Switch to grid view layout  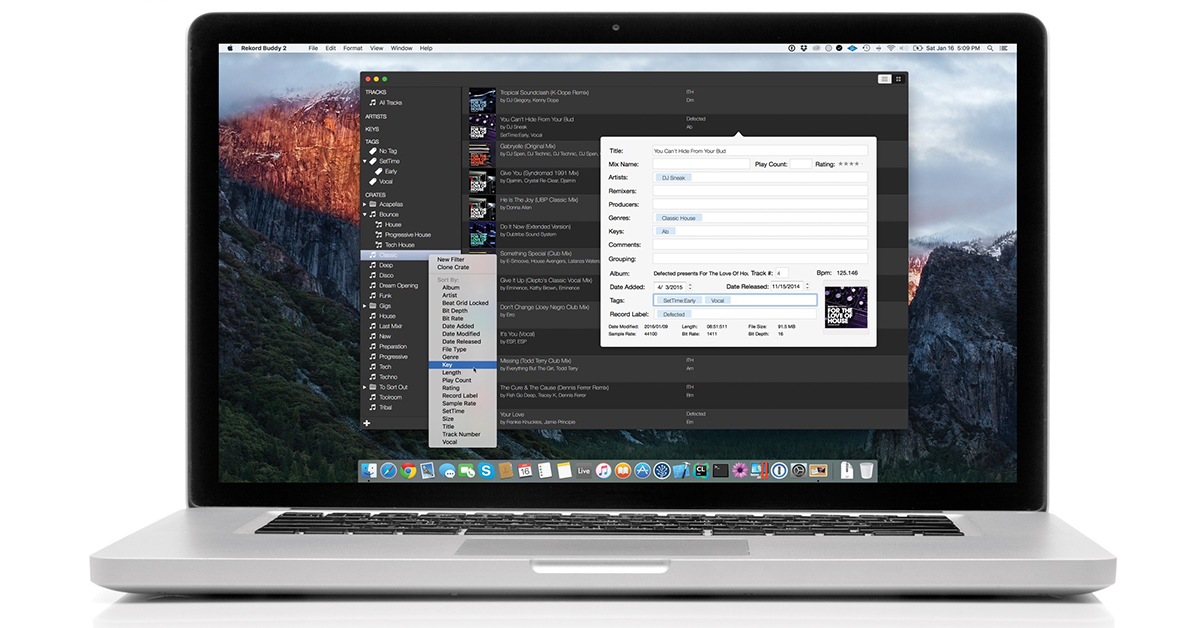pyautogui.click(x=898, y=78)
